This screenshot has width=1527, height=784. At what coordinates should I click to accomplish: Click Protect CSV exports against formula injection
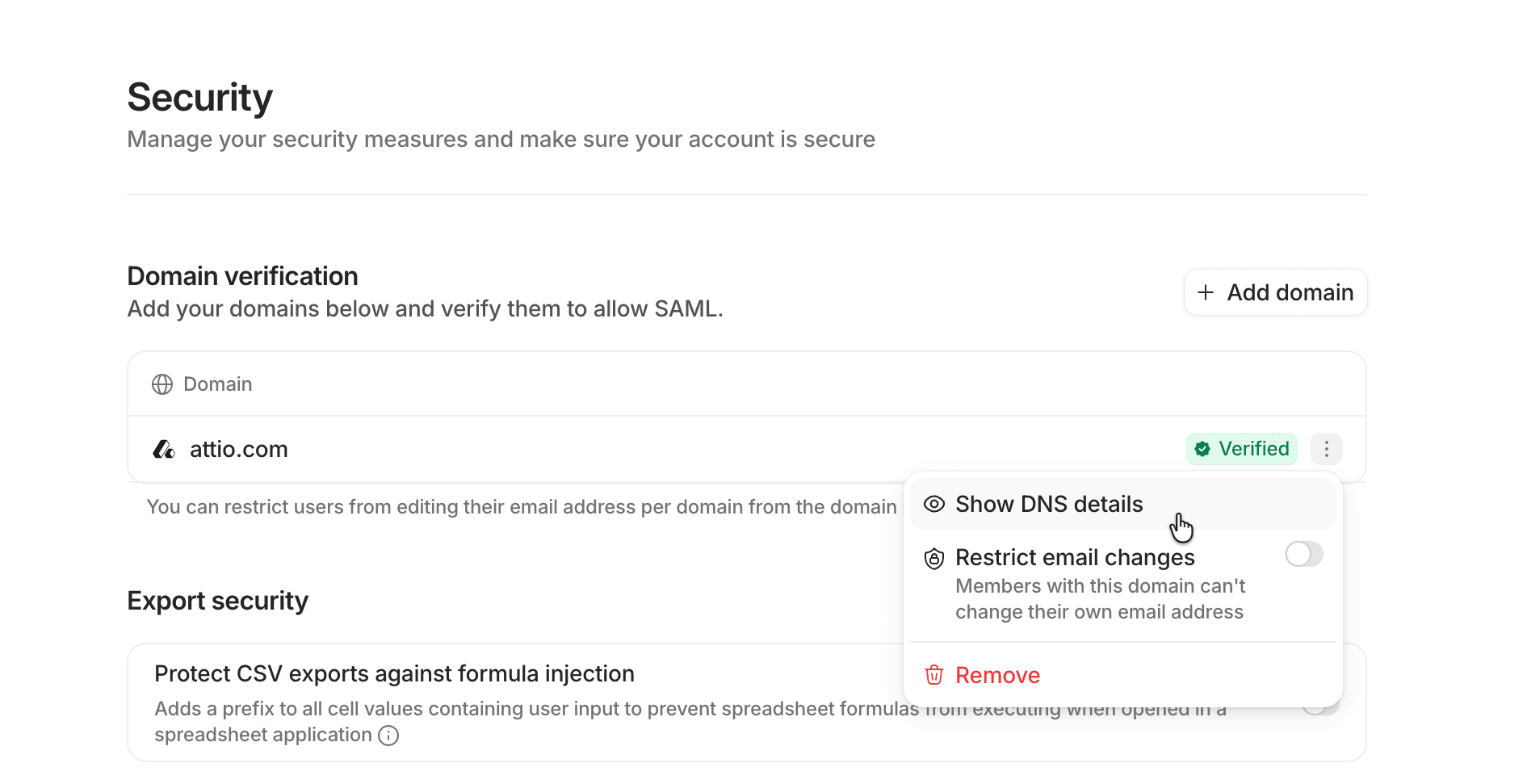(394, 674)
